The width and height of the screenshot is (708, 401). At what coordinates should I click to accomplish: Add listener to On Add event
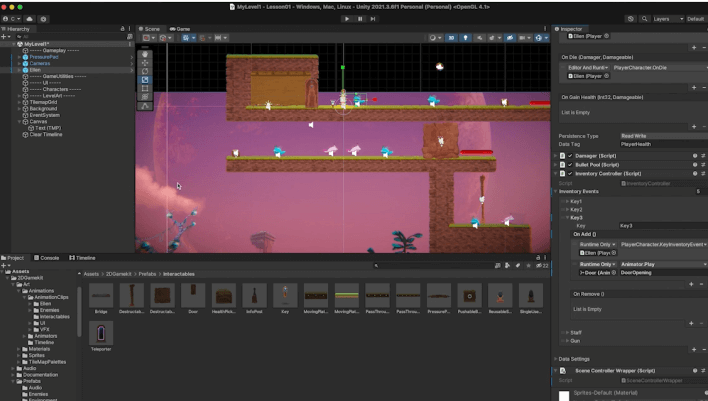[x=691, y=284]
